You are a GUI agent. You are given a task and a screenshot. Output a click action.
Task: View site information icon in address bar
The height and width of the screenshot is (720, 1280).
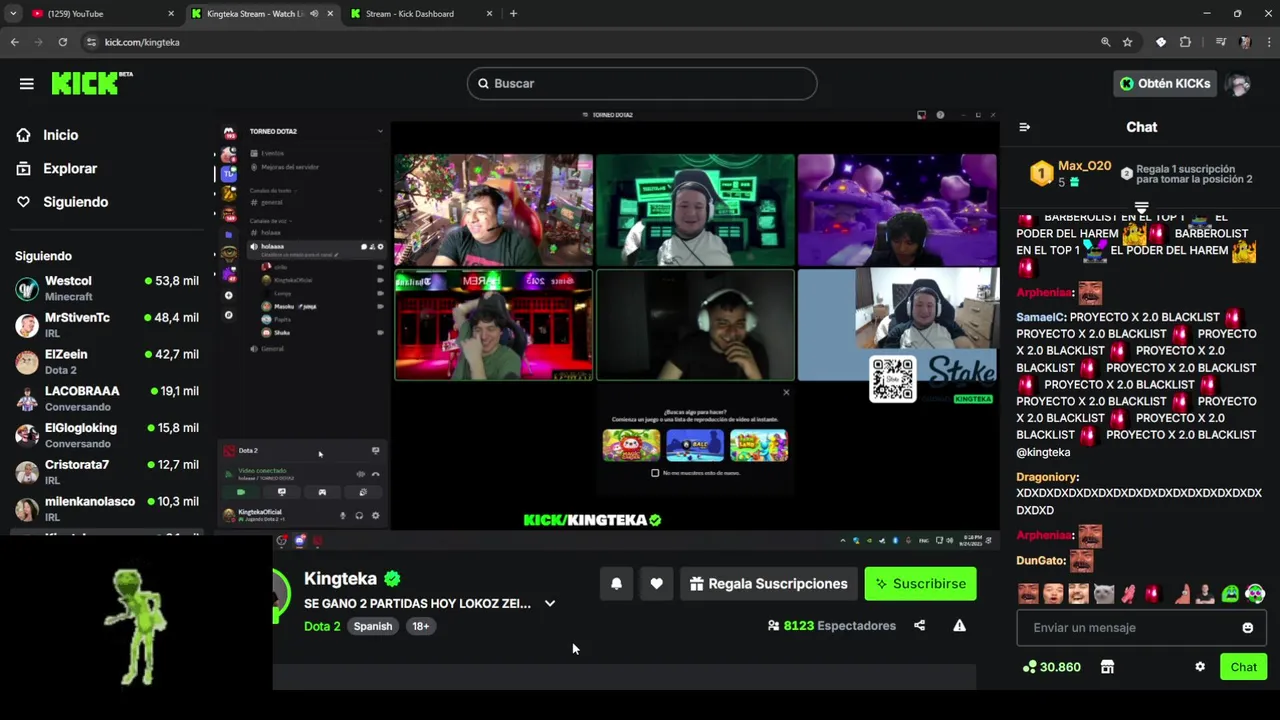(91, 42)
